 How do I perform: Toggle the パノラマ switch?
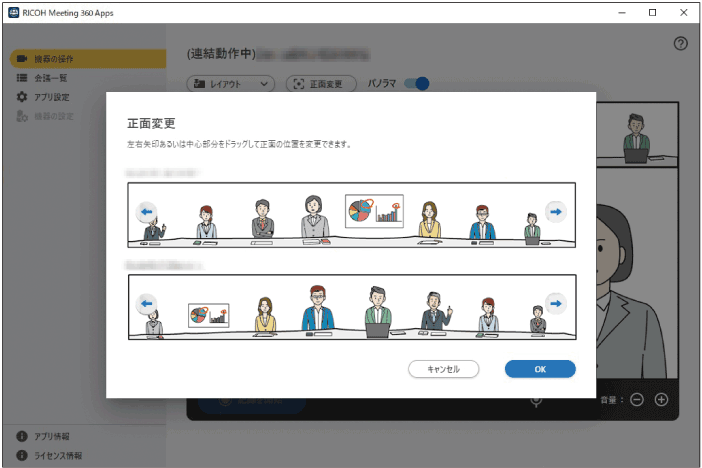point(416,83)
